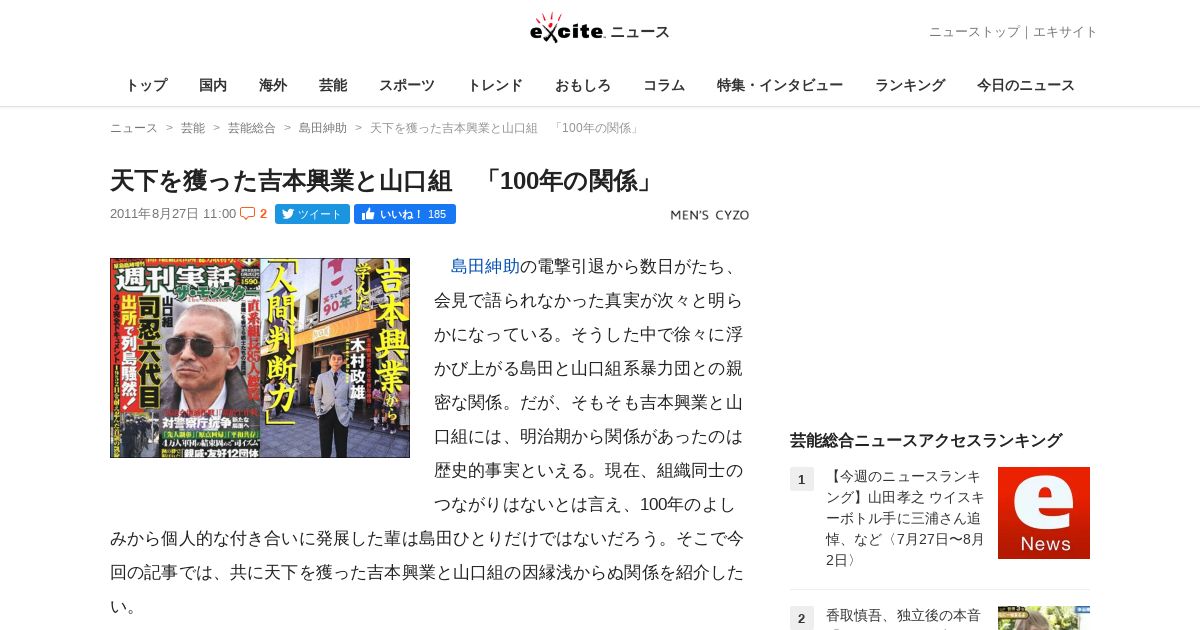Viewport: 1200px width, 630px height.
Task: Click the 島田紳助 link in the article body
Action: click(x=485, y=266)
